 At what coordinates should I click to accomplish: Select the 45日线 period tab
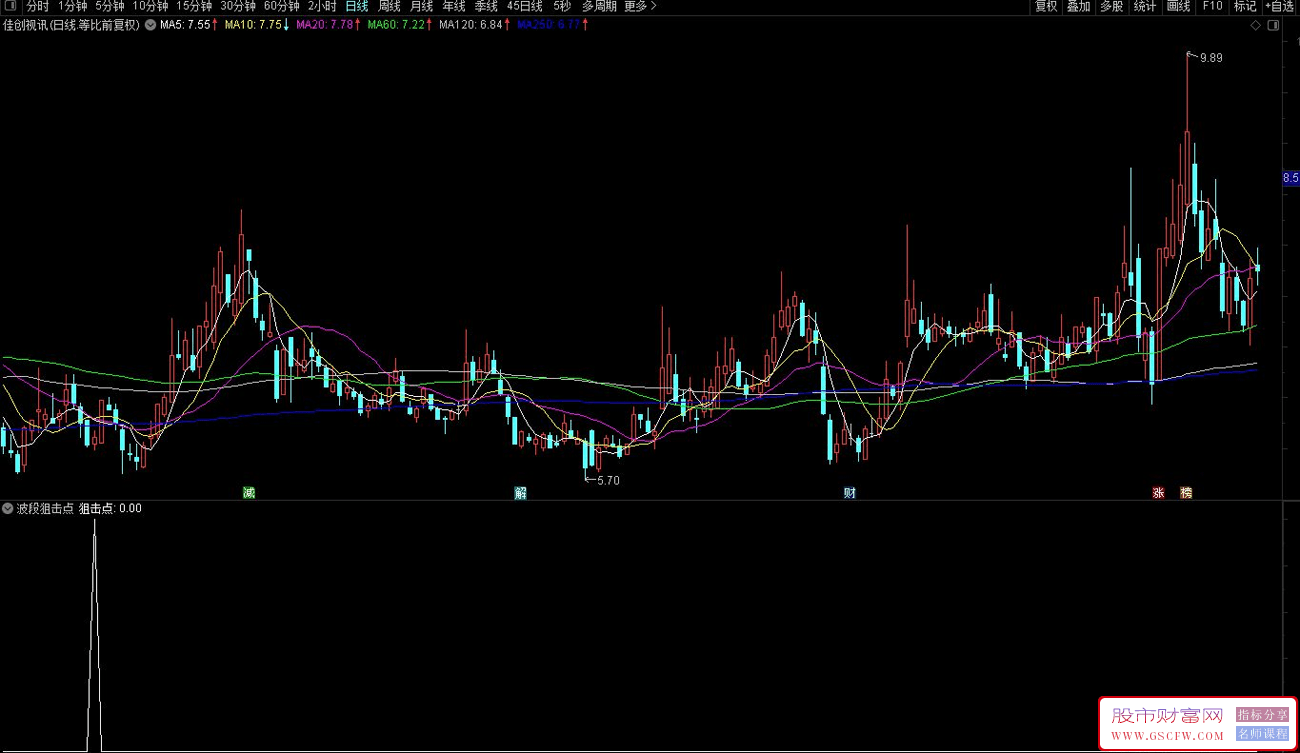[525, 6]
